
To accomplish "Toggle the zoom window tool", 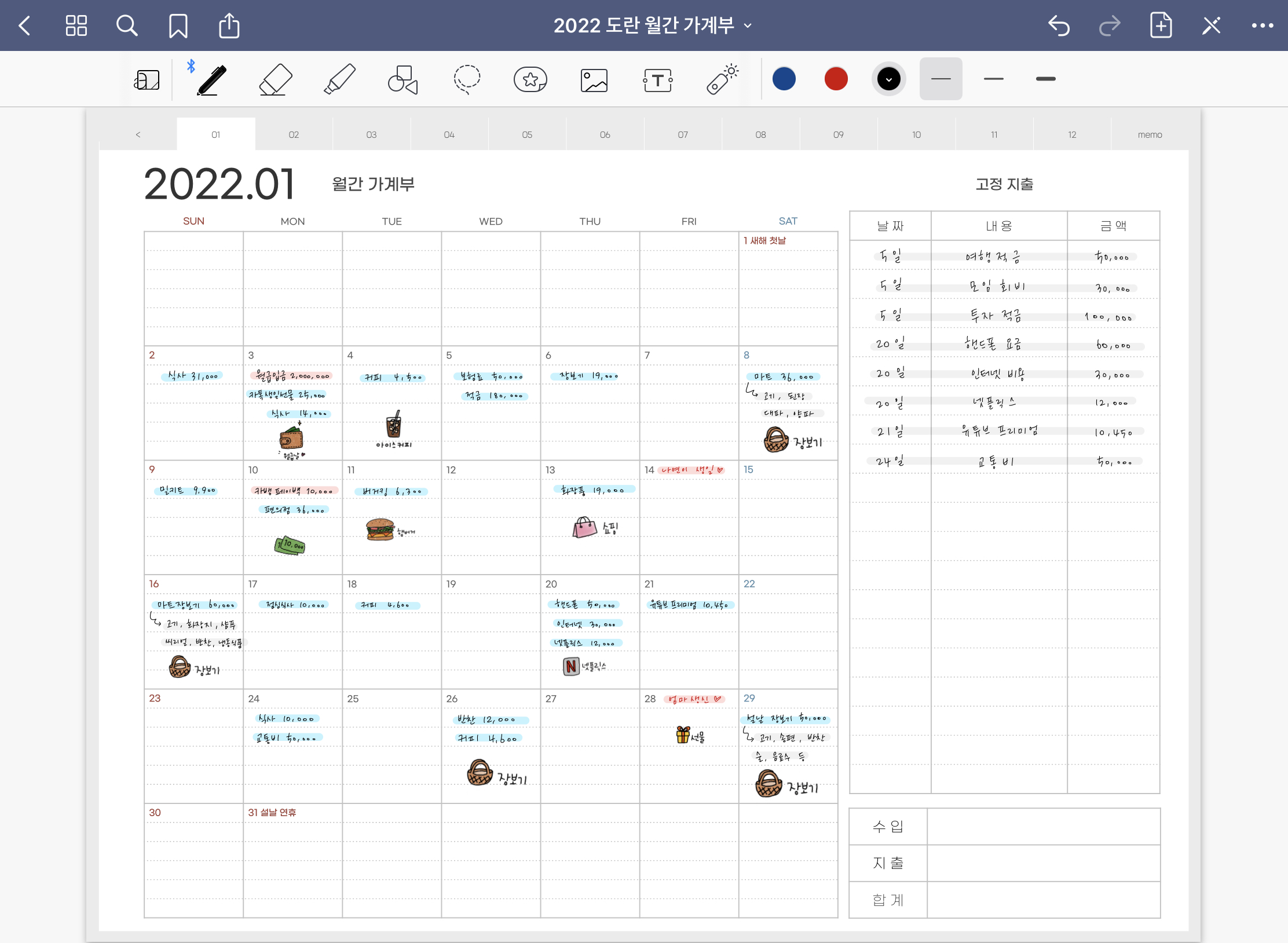I will point(147,80).
